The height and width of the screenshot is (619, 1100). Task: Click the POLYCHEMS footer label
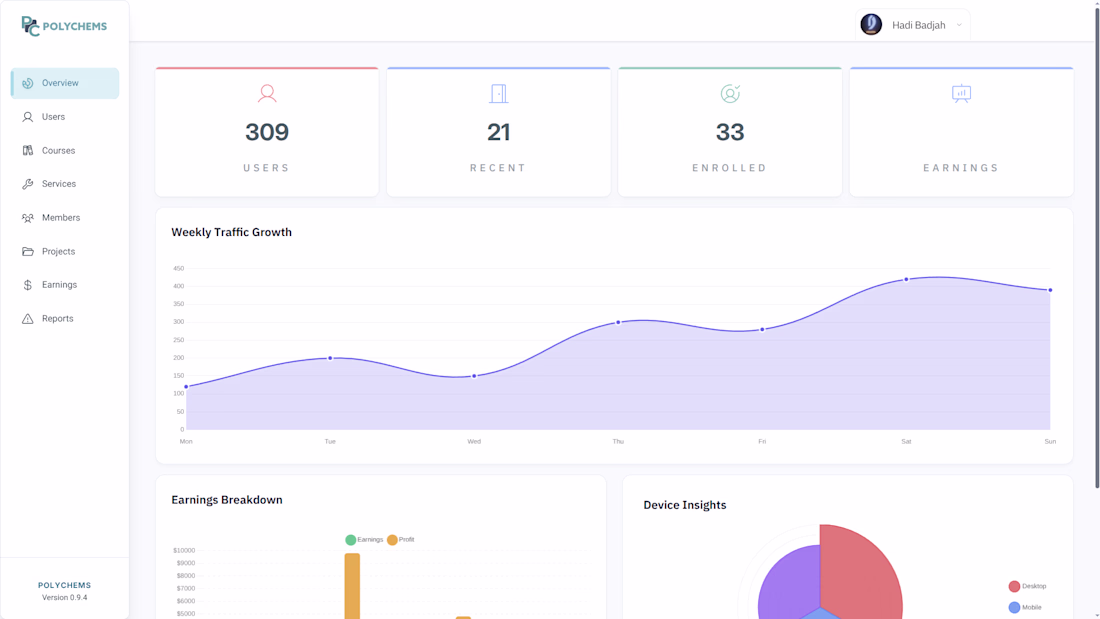[x=65, y=585]
